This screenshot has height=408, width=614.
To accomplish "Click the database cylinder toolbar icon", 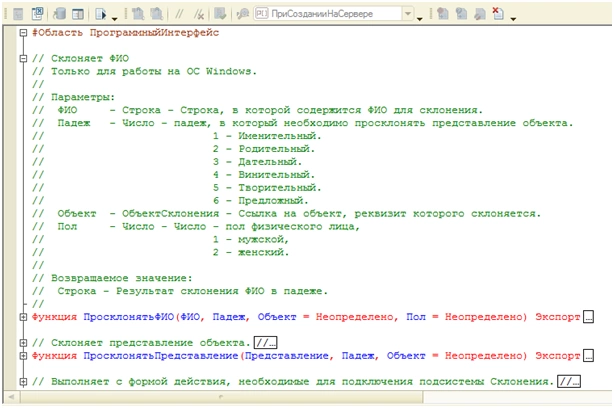I will [x=60, y=14].
